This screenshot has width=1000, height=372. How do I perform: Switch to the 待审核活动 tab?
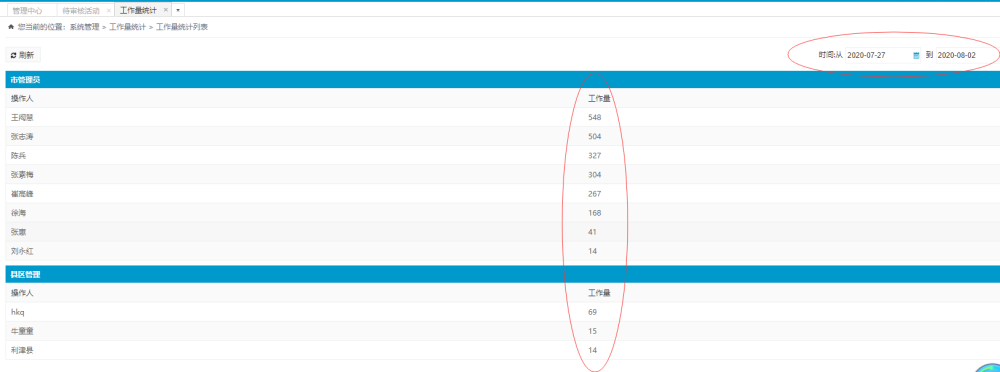click(x=81, y=11)
